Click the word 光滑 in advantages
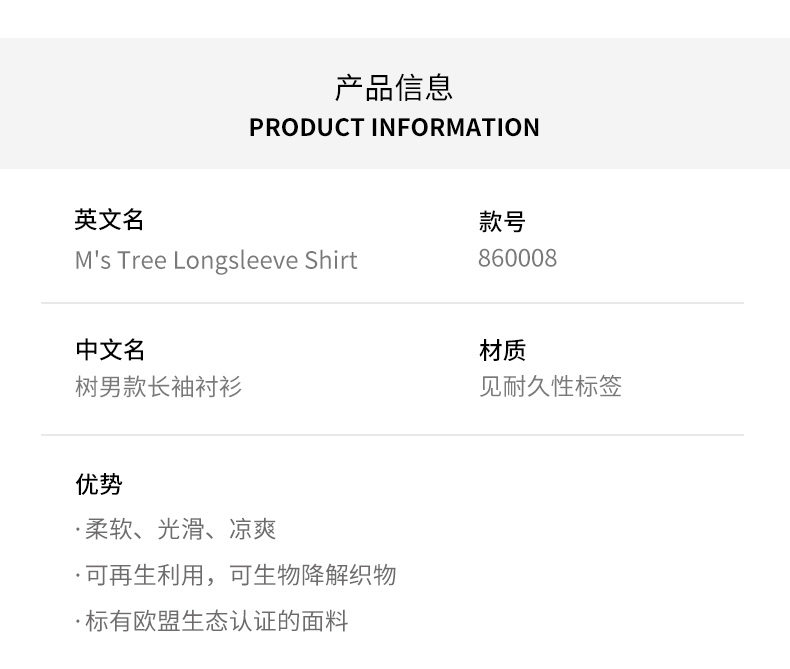790x669 pixels. click(x=182, y=530)
